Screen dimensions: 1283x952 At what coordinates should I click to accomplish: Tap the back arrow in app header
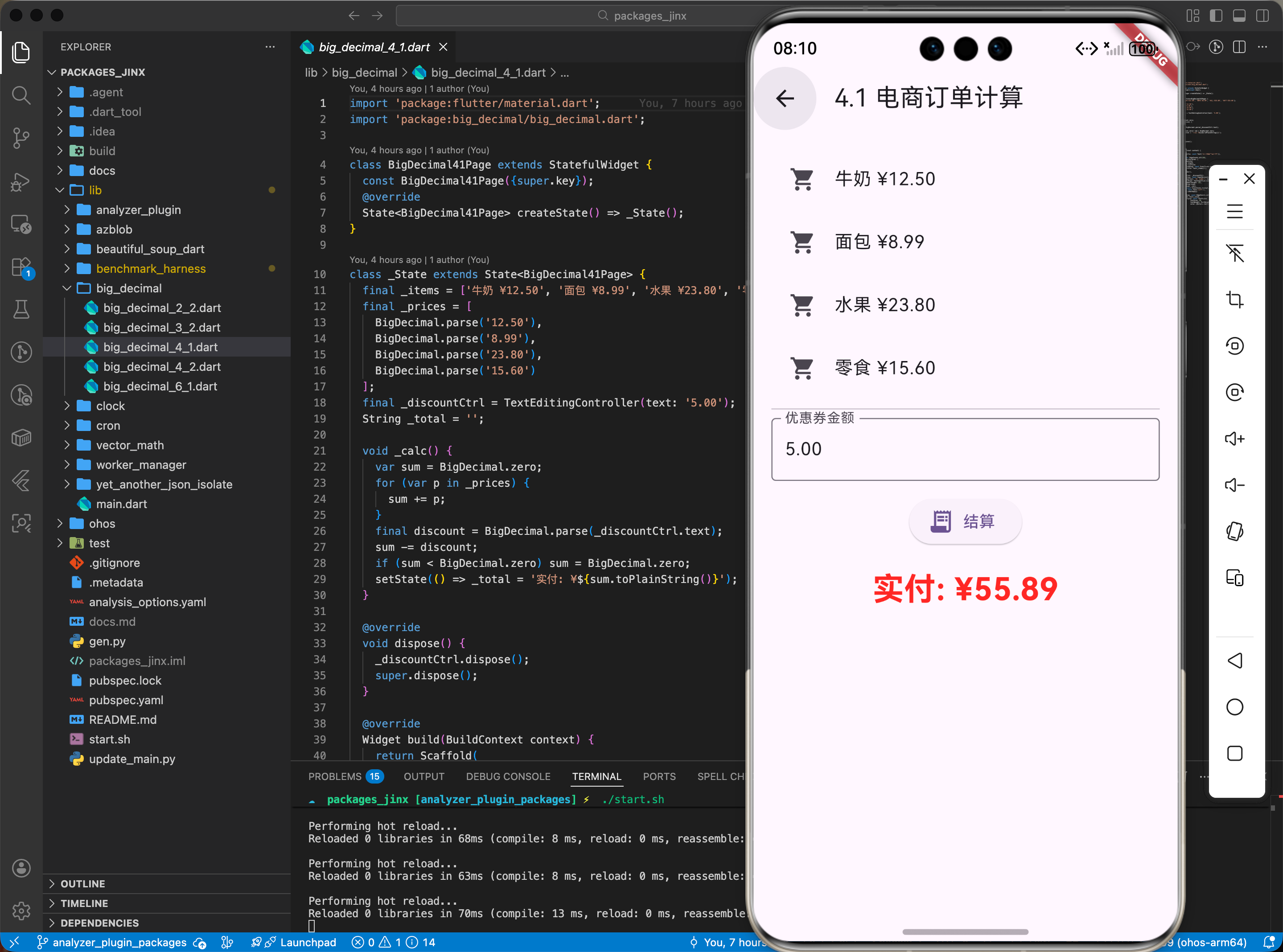point(785,98)
